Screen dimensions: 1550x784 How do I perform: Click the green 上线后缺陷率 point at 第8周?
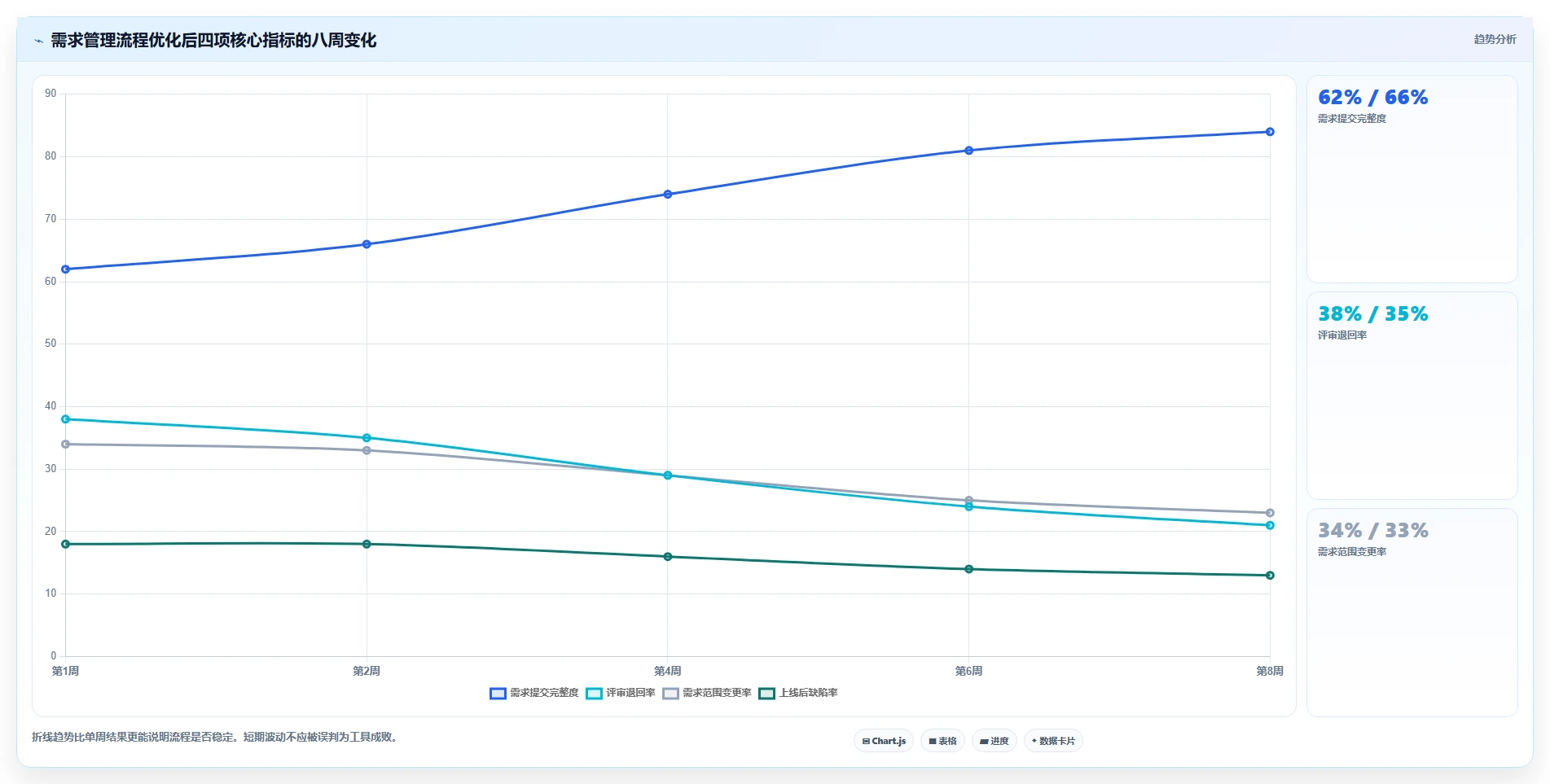pyautogui.click(x=1270, y=576)
